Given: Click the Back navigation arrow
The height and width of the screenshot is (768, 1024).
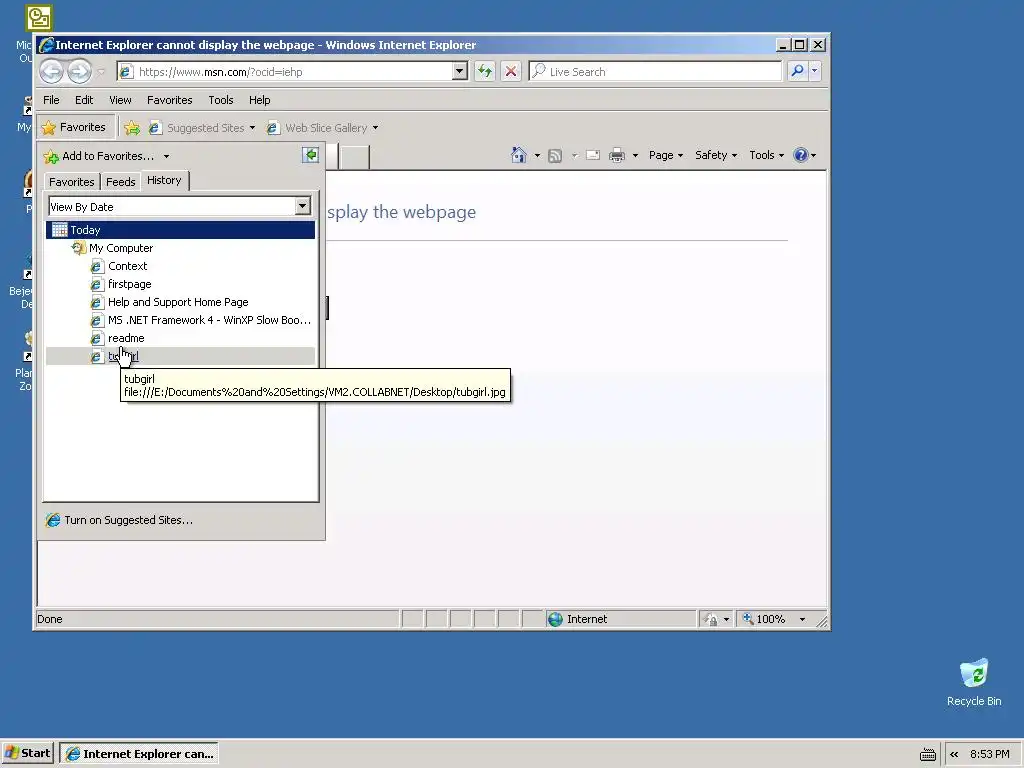Looking at the screenshot, I should (x=52, y=71).
